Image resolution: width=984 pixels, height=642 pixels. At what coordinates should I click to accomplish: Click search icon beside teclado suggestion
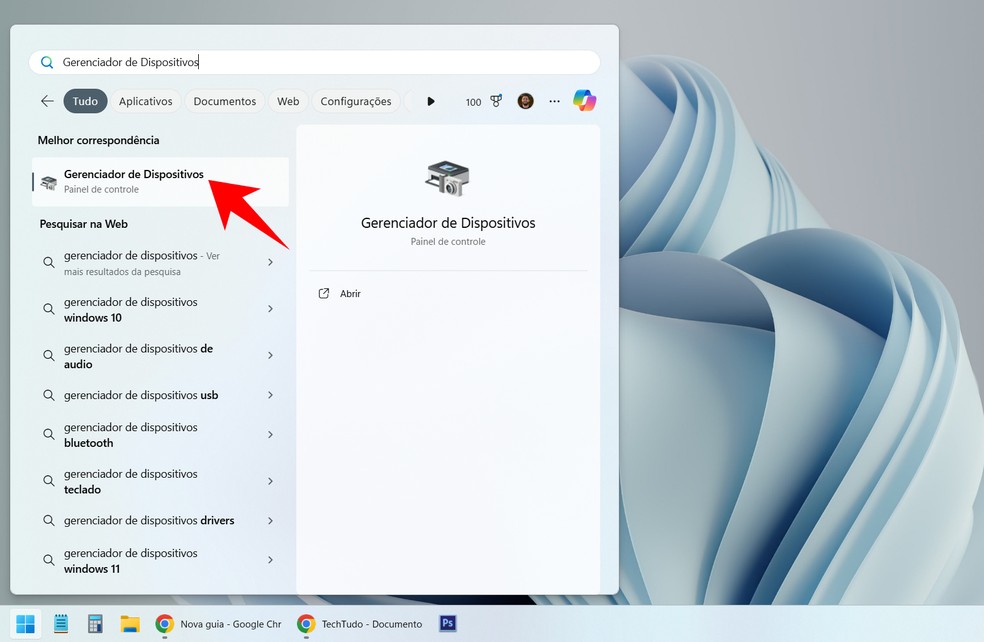(48, 481)
